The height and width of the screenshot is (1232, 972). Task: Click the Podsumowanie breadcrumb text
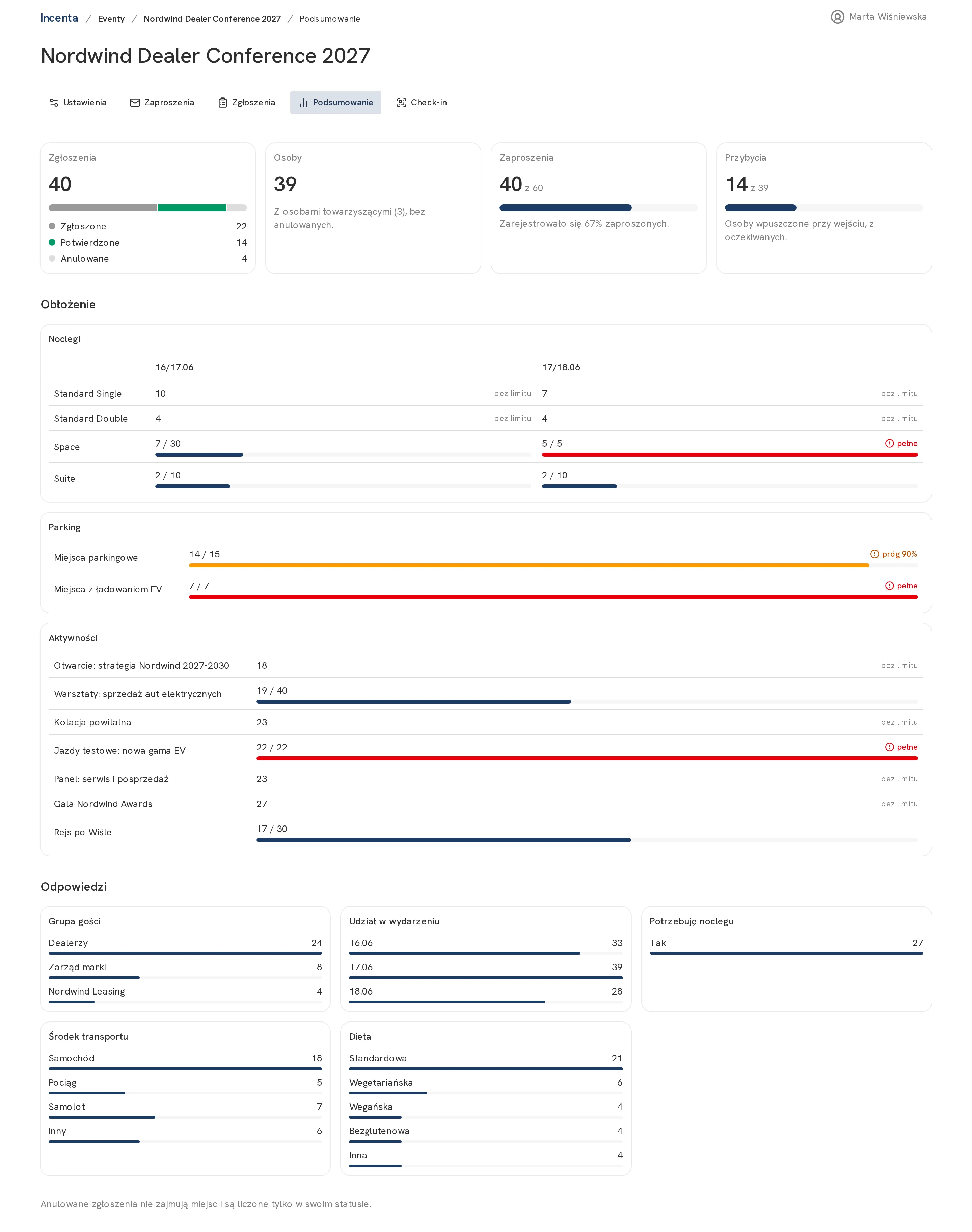(x=329, y=19)
